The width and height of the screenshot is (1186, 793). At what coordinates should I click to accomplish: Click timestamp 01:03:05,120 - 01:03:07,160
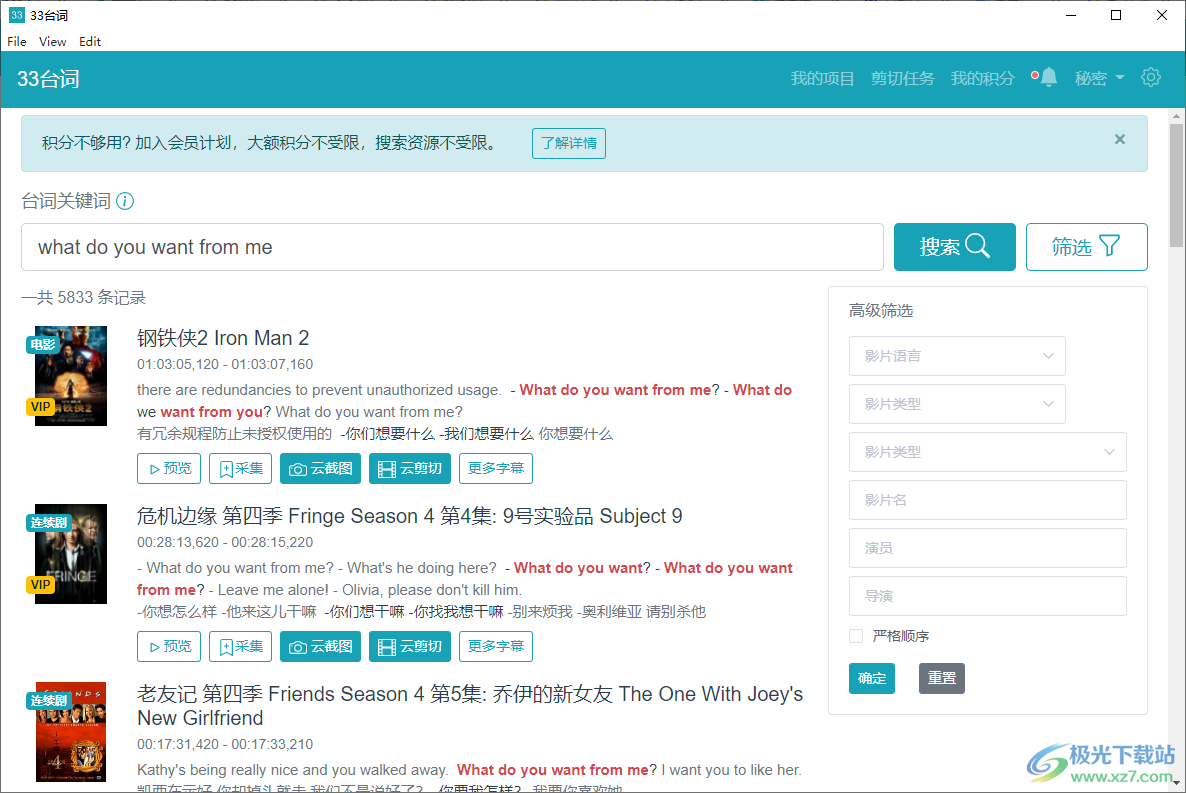[x=225, y=364]
